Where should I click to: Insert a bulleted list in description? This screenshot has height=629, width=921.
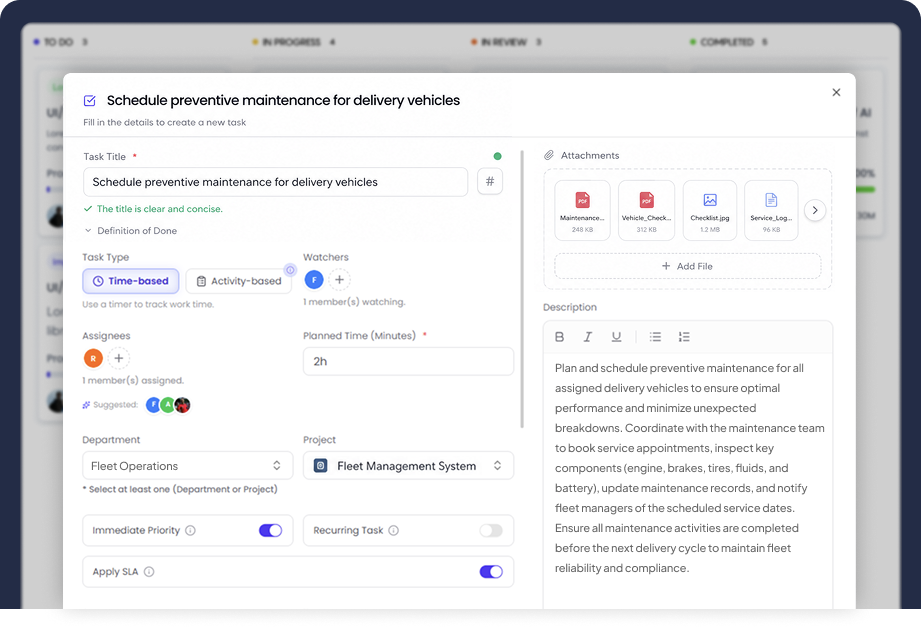tap(656, 337)
